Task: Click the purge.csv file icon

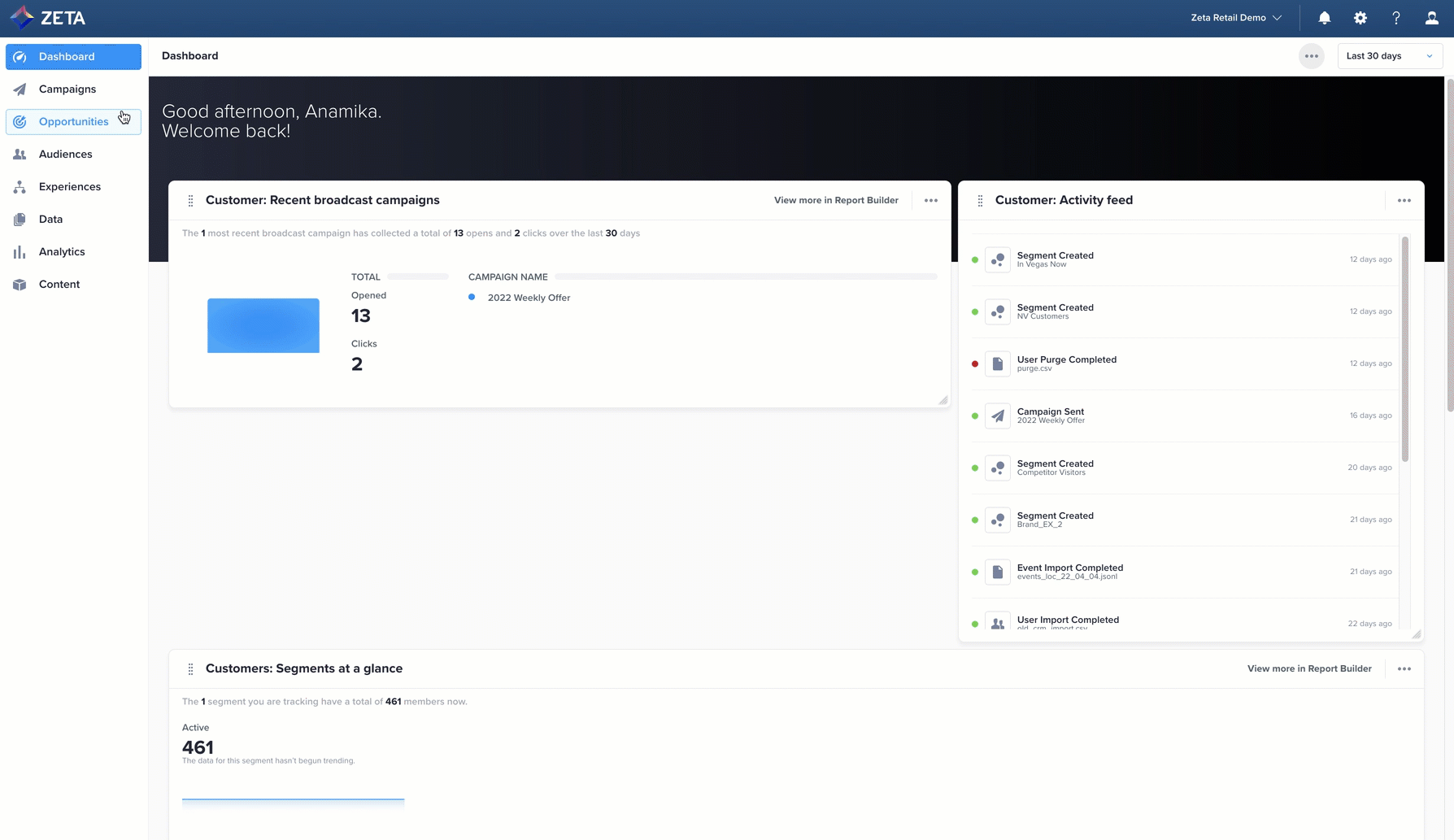Action: coord(998,363)
